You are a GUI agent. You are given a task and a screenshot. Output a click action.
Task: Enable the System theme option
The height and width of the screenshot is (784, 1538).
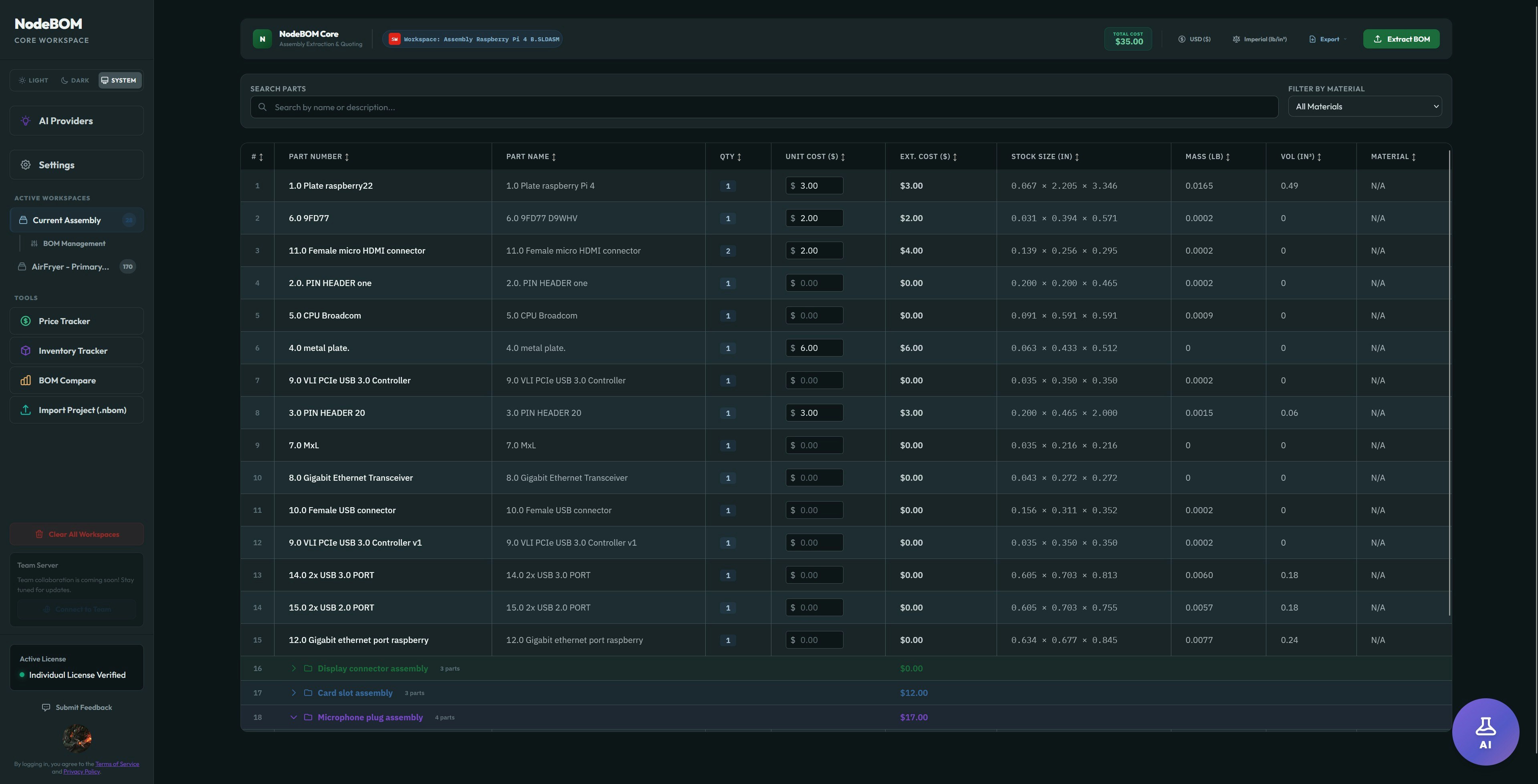pyautogui.click(x=119, y=80)
